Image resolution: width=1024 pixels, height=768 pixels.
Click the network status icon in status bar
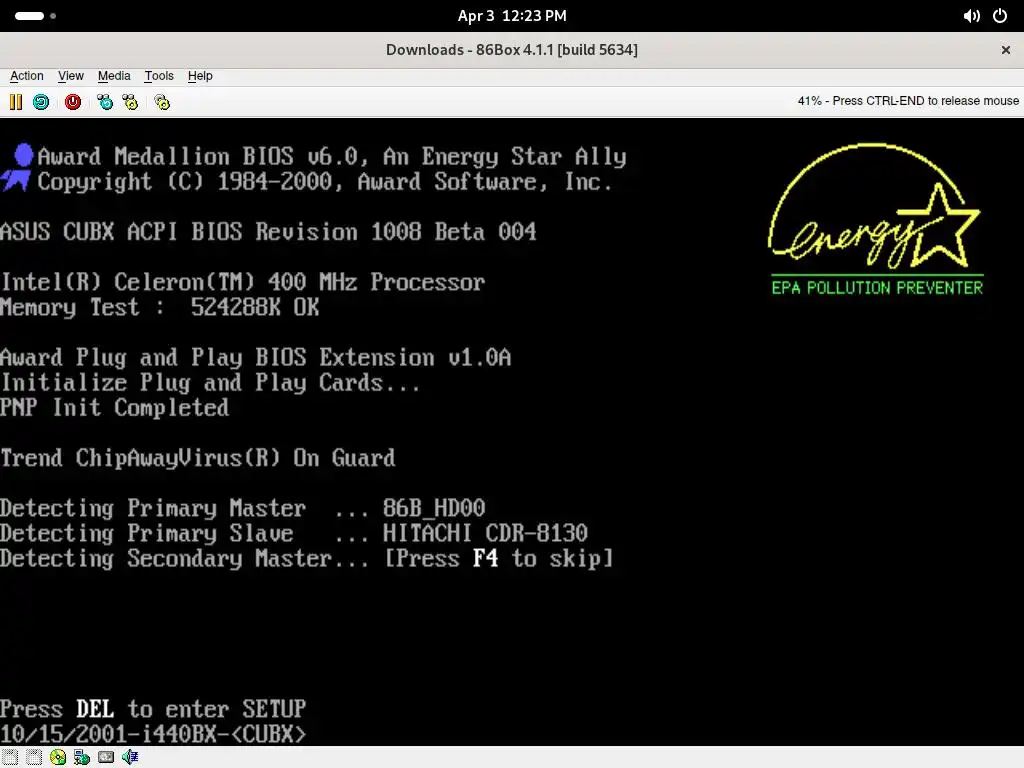[x=82, y=757]
